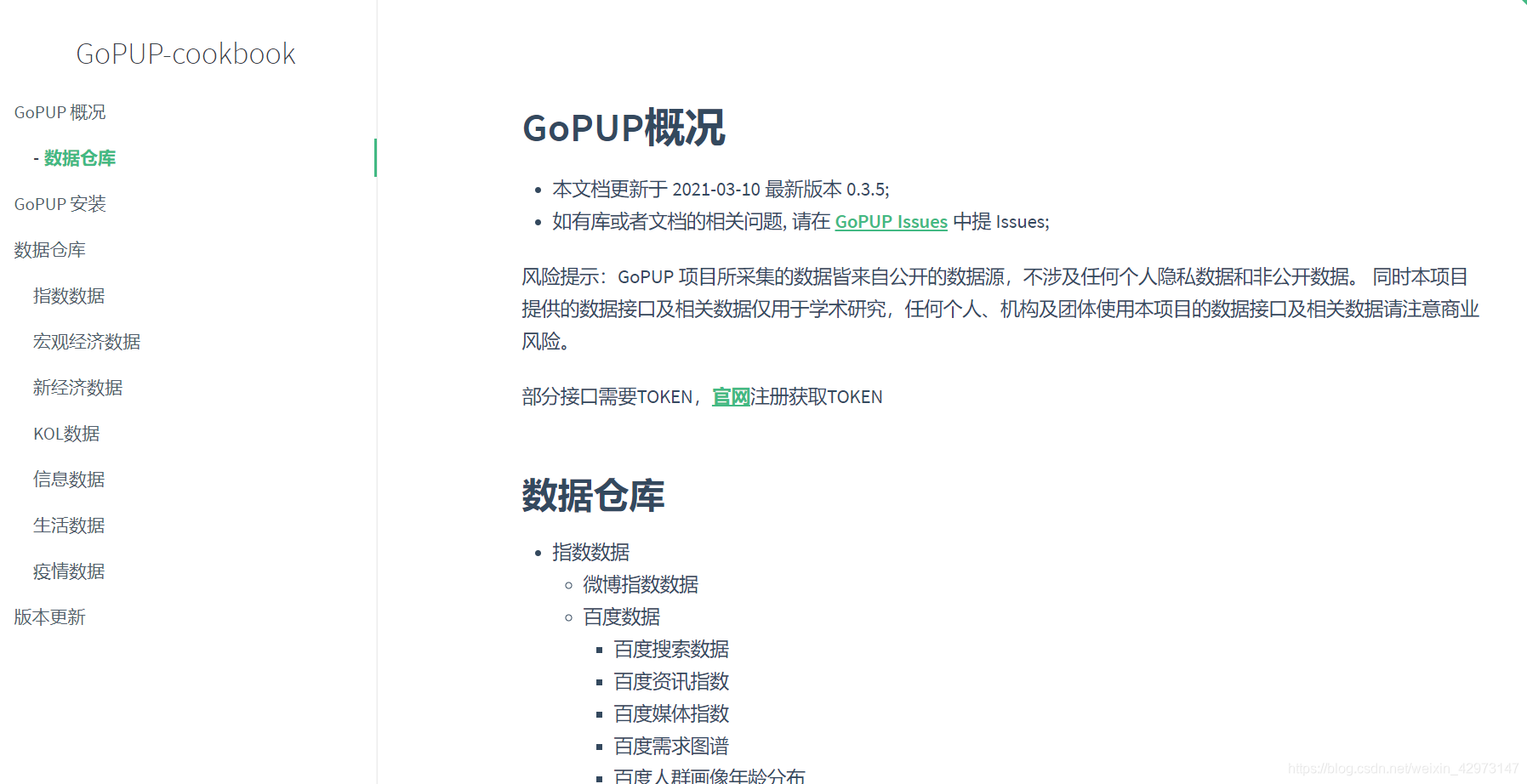Open 新经济数据 sidebar entry
Screen dimensions: 1527x784
point(77,387)
